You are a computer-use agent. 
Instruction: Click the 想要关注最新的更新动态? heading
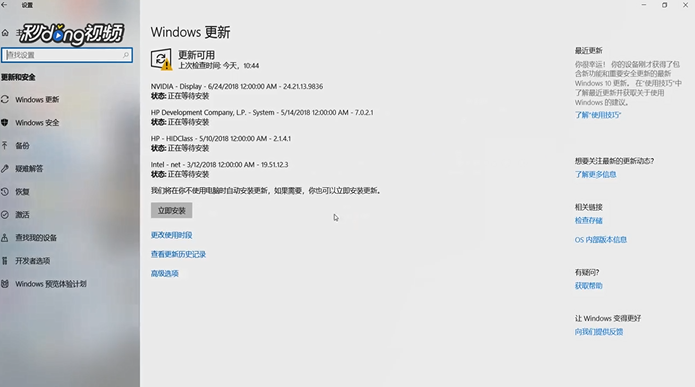click(x=614, y=161)
